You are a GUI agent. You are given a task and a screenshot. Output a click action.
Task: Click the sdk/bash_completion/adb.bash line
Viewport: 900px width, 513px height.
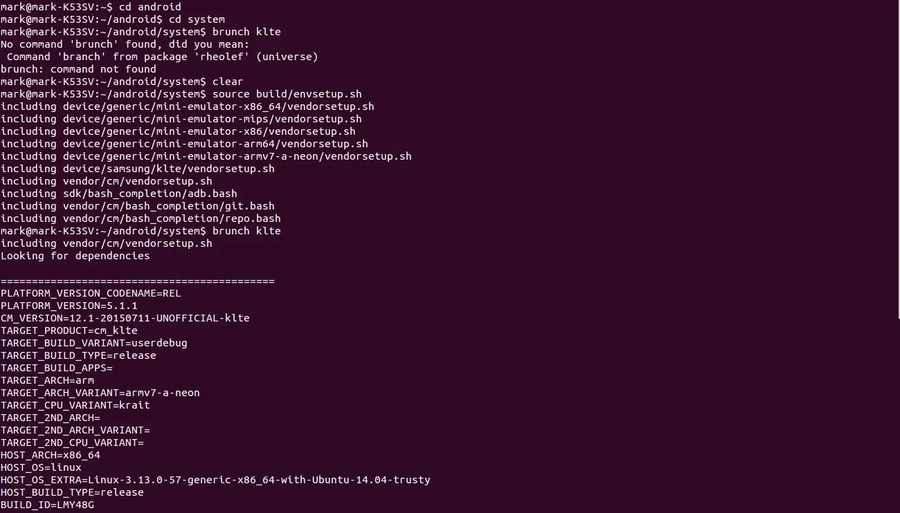[118, 193]
